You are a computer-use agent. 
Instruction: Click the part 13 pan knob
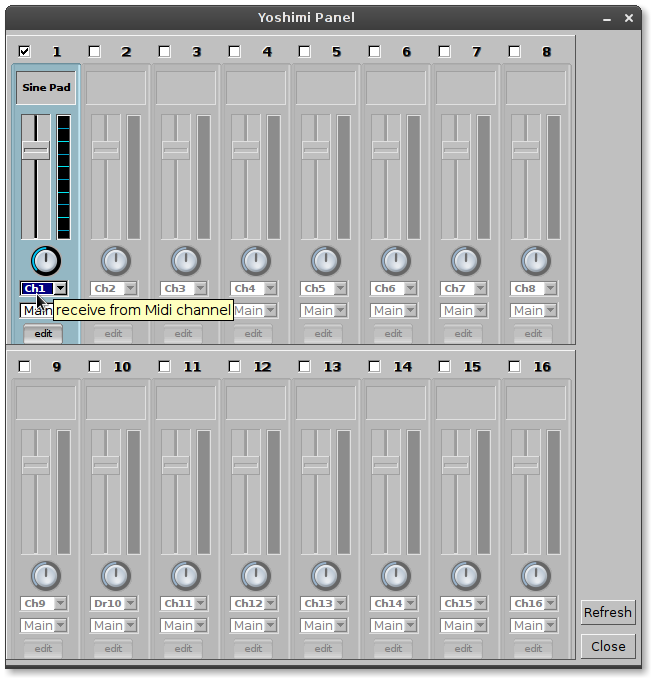[326, 576]
